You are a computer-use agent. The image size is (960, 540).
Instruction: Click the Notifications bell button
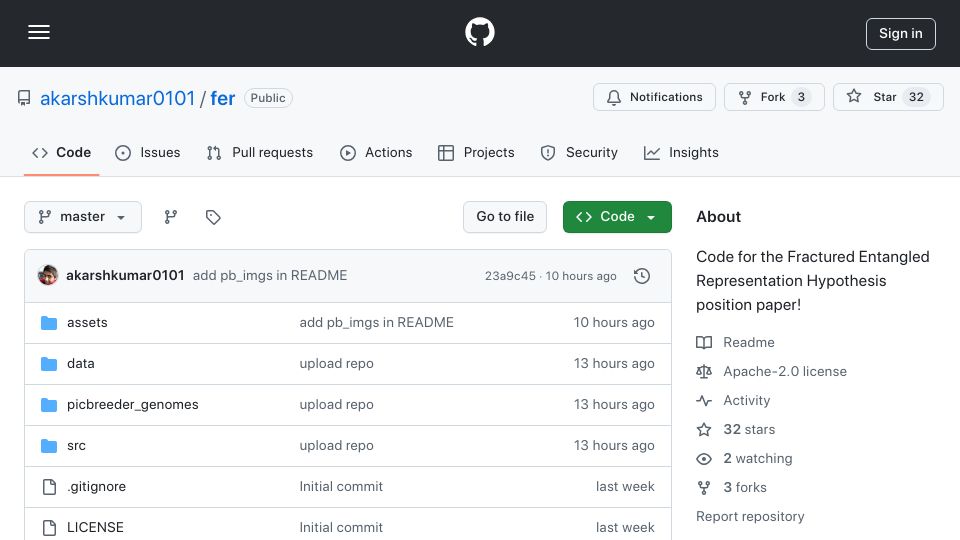point(654,97)
